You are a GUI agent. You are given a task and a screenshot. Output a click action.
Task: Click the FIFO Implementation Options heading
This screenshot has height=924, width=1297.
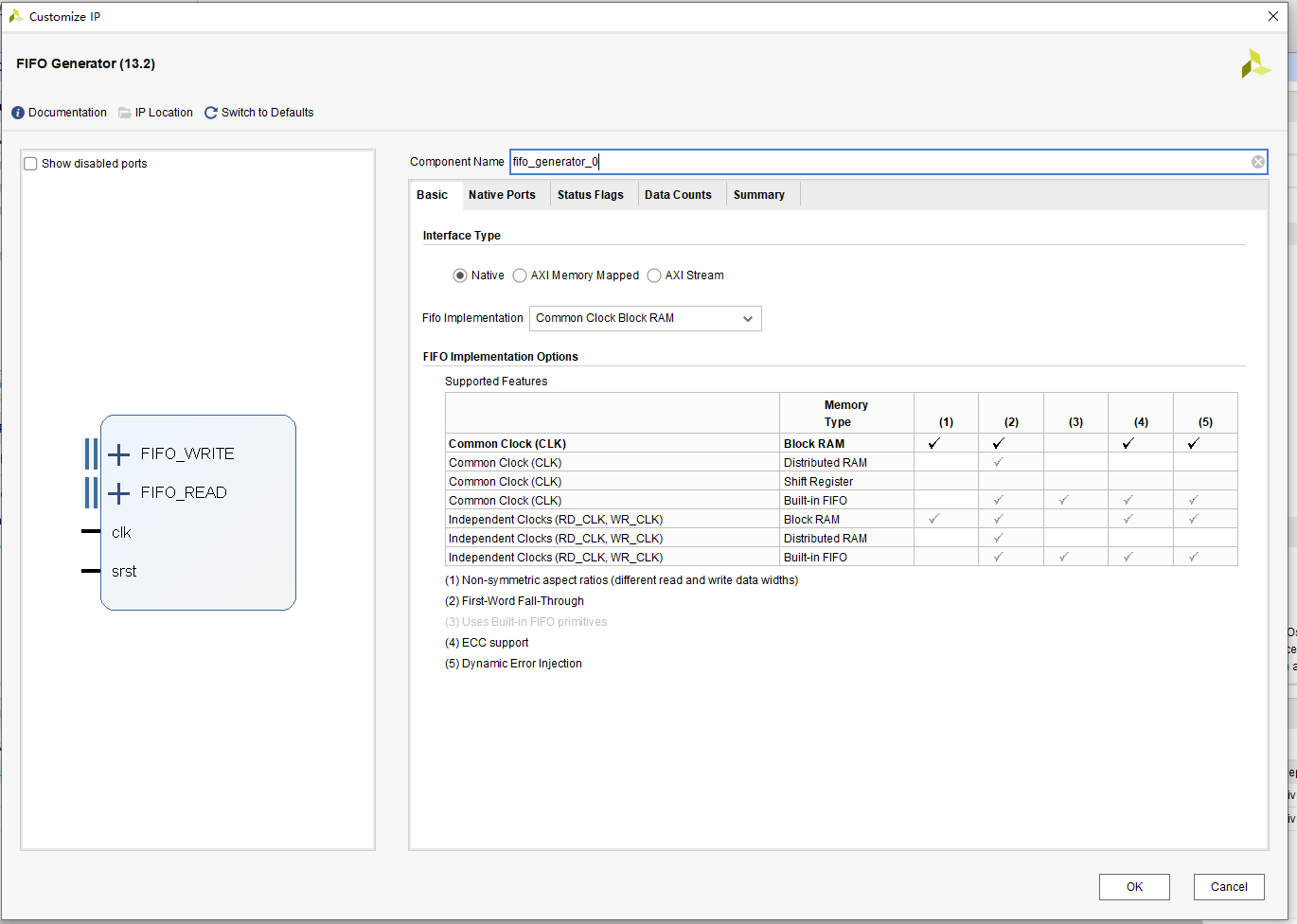point(501,357)
